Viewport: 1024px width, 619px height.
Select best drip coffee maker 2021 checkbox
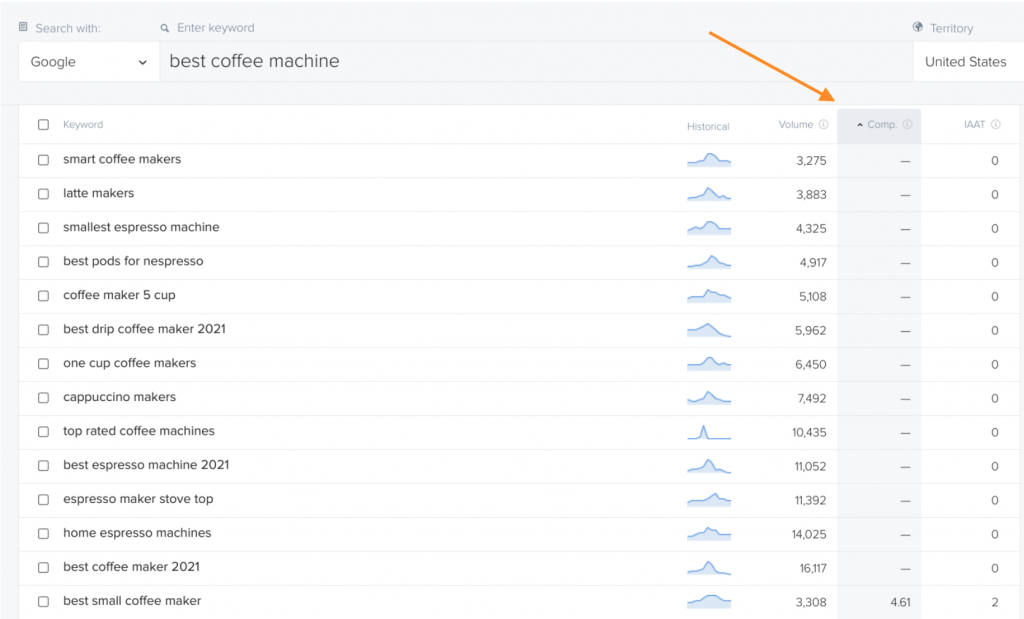pyautogui.click(x=43, y=330)
